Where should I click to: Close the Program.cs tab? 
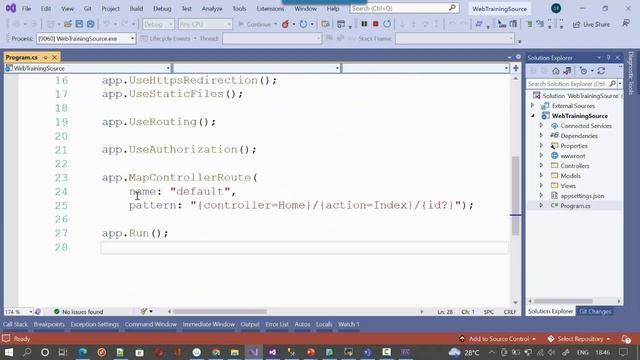(x=54, y=58)
